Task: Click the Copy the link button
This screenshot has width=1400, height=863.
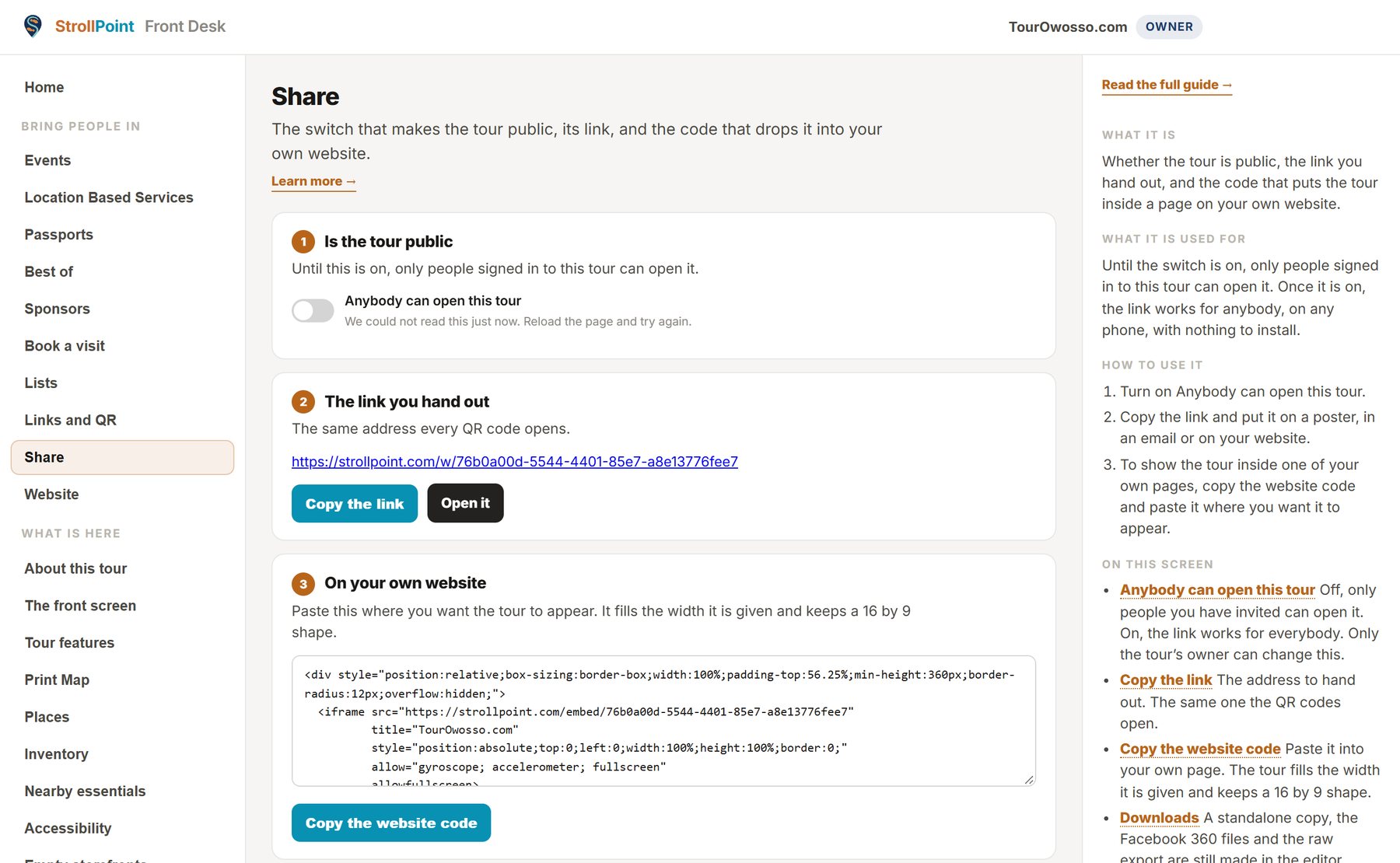Action: click(x=355, y=504)
